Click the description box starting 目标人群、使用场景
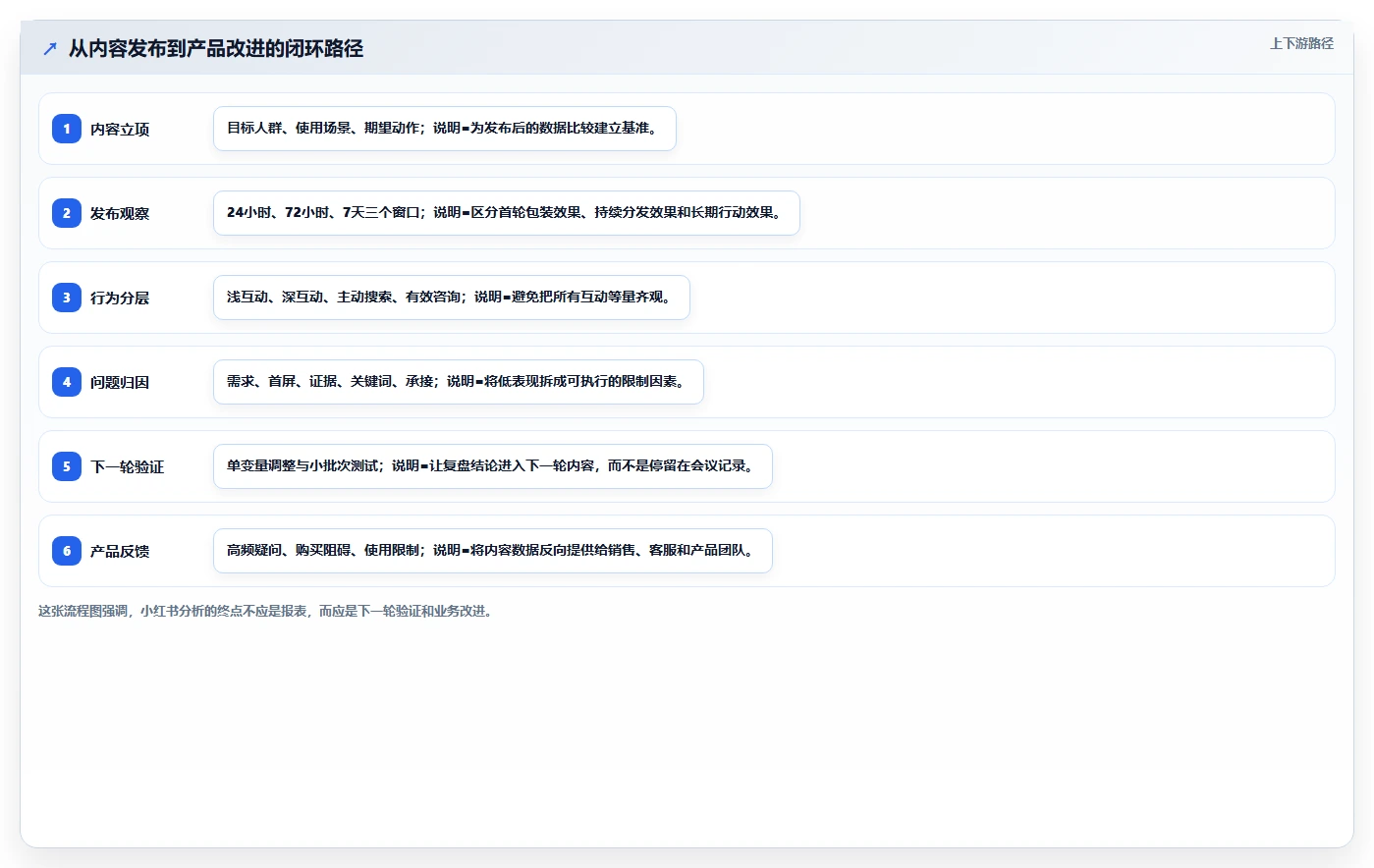 (x=445, y=129)
